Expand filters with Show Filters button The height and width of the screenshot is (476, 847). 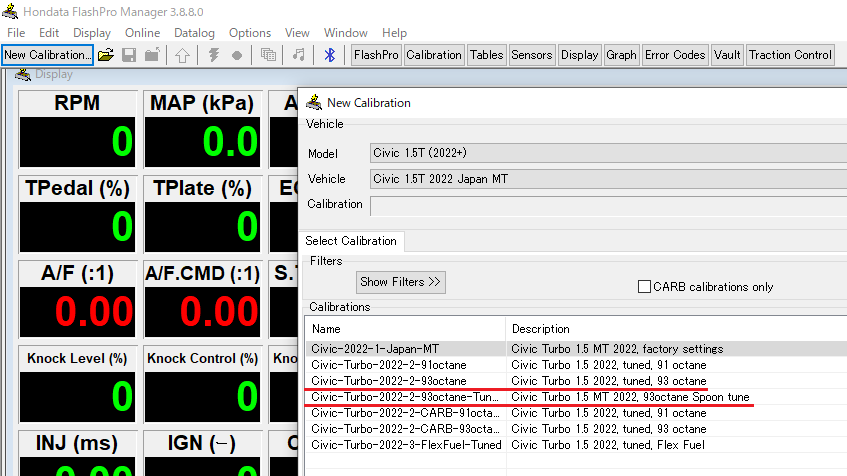click(x=401, y=282)
